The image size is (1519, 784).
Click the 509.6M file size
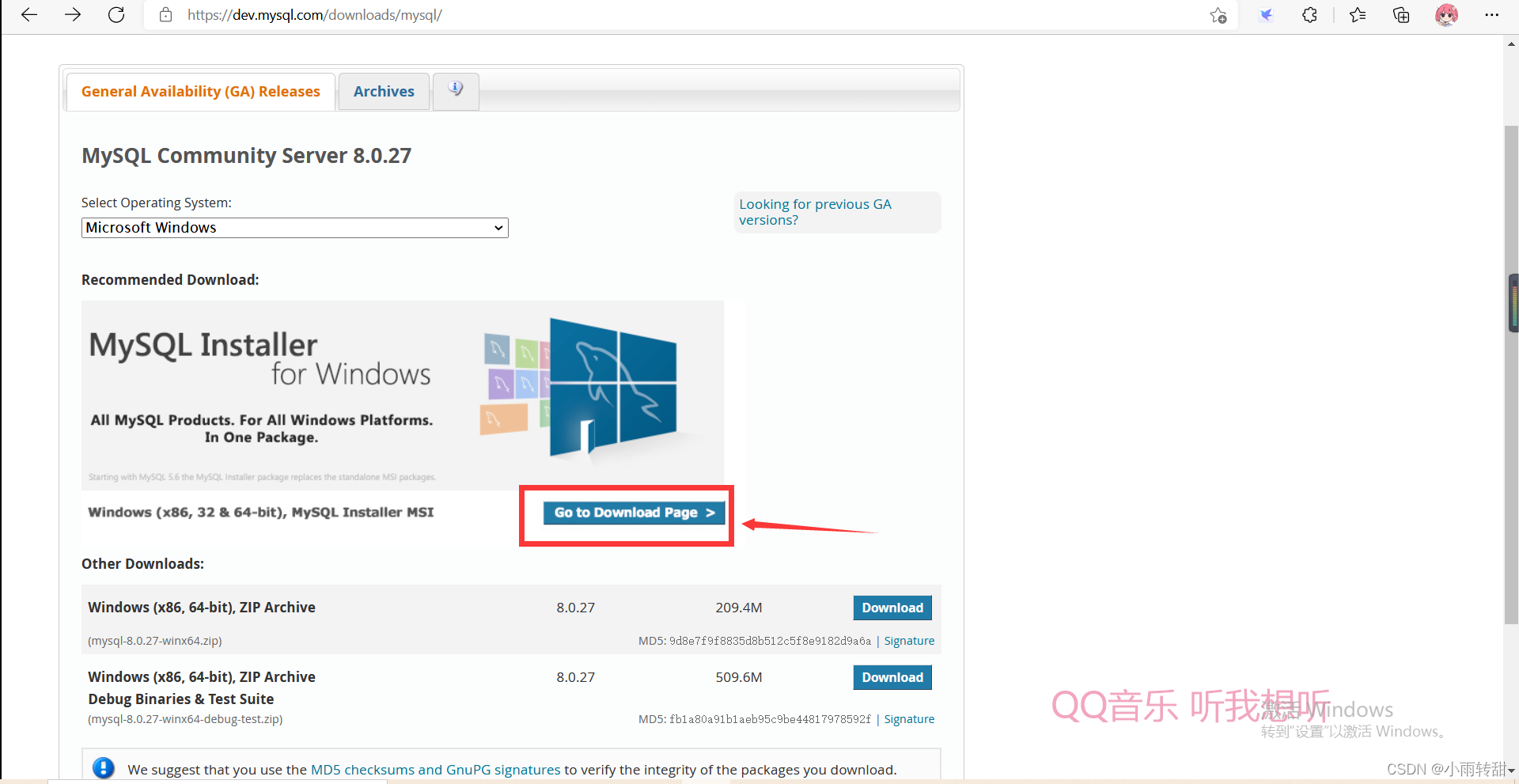click(x=739, y=677)
